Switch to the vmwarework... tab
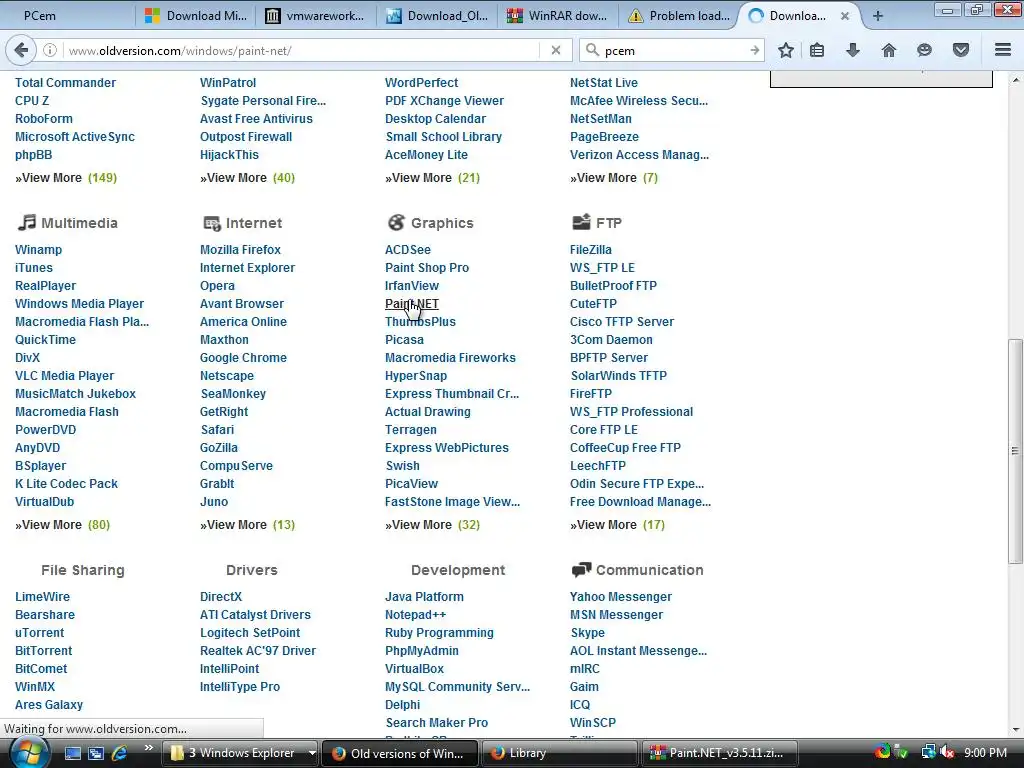This screenshot has width=1024, height=768. tap(316, 16)
